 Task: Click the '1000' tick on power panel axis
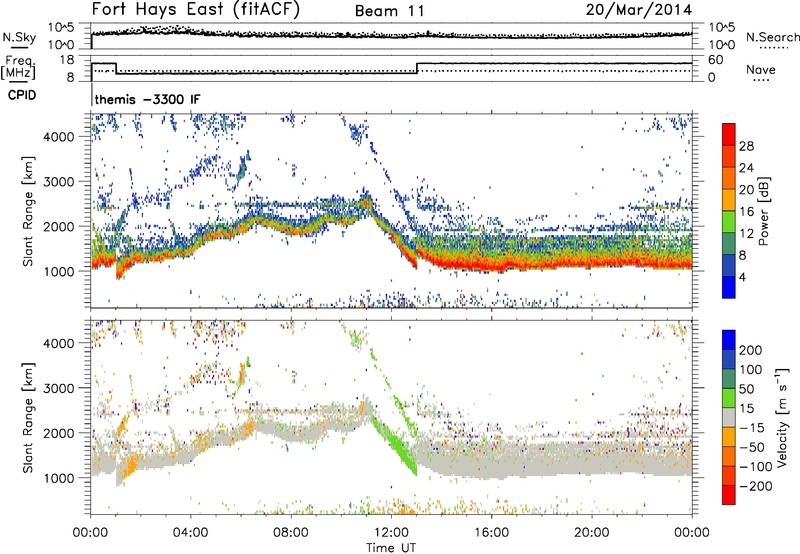[x=58, y=271]
